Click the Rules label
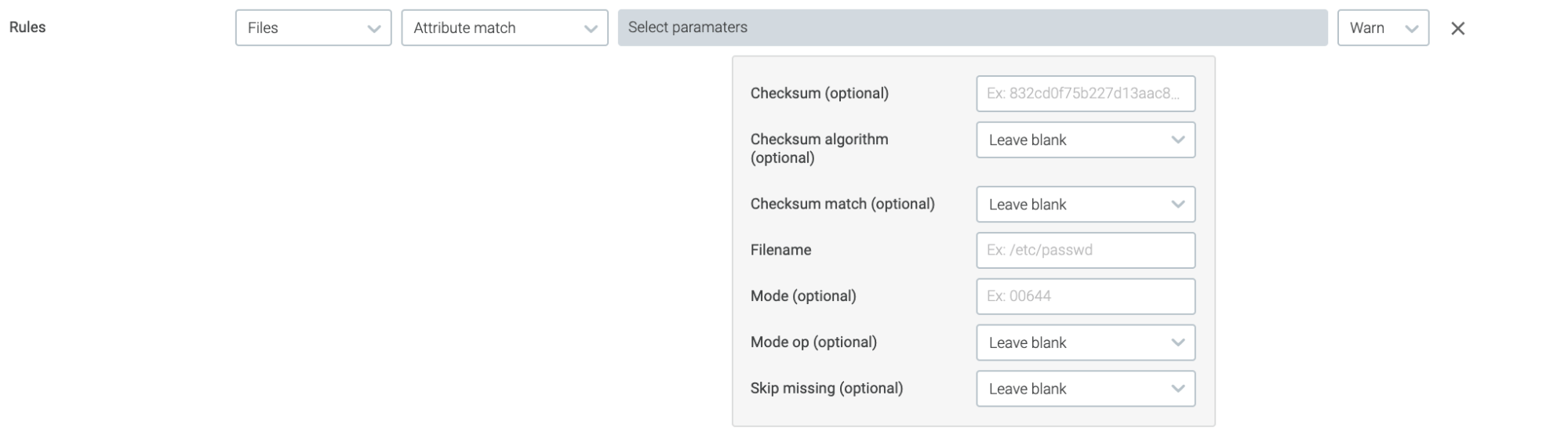 coord(27,27)
